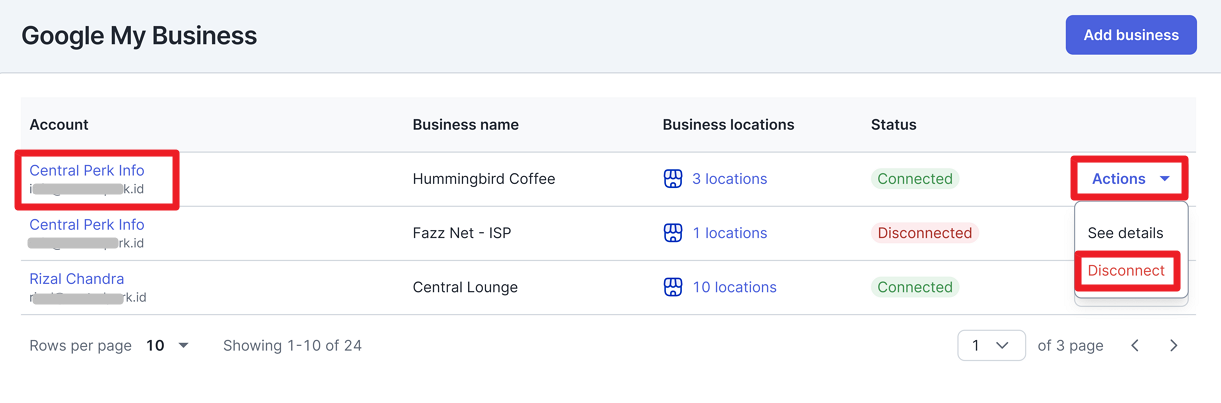Open the Actions dropdown for Hummingbird Coffee
This screenshot has height=403, width=1221.
point(1130,179)
